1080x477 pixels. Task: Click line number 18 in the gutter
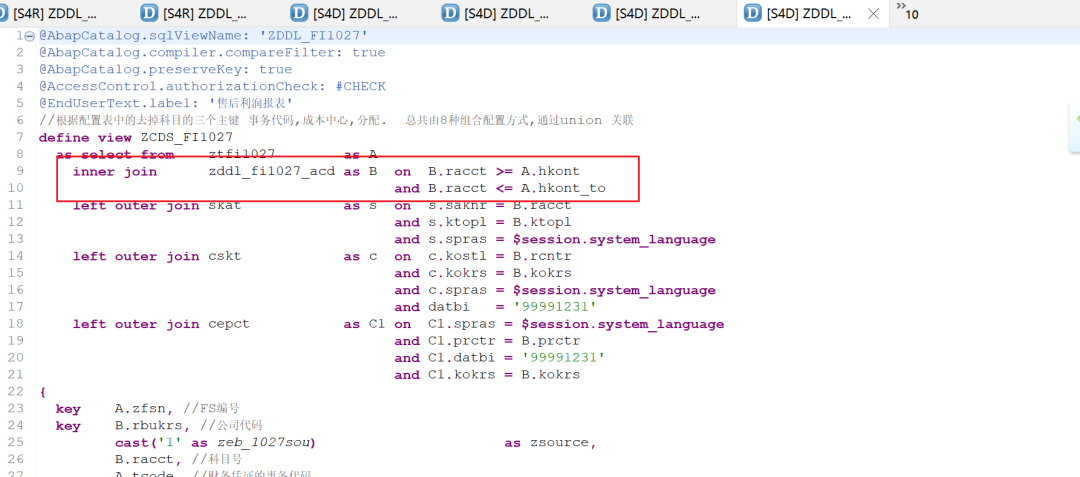17,324
